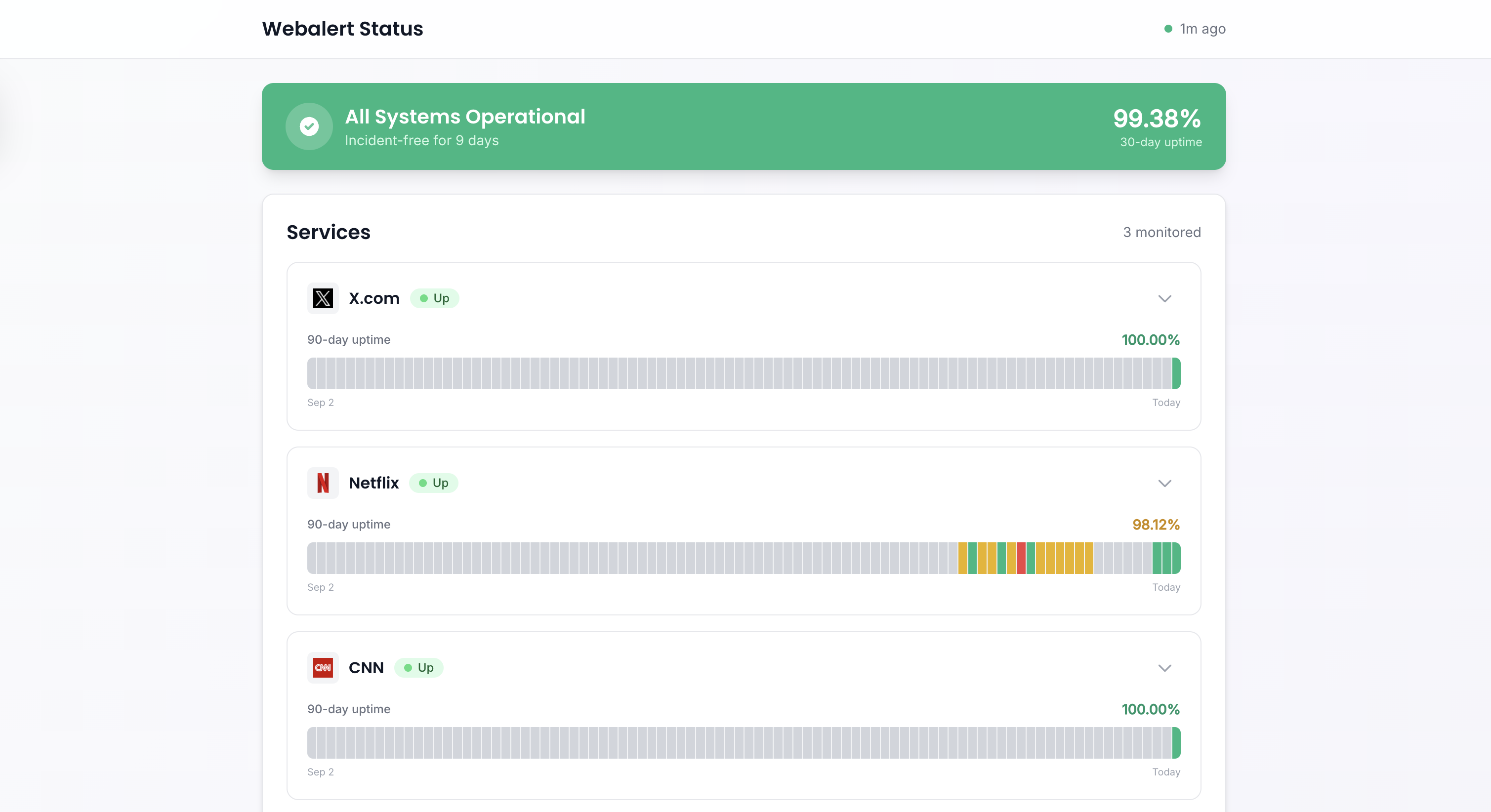Toggle the Up status badge for Netflix
This screenshot has height=812, width=1491.
click(x=434, y=483)
